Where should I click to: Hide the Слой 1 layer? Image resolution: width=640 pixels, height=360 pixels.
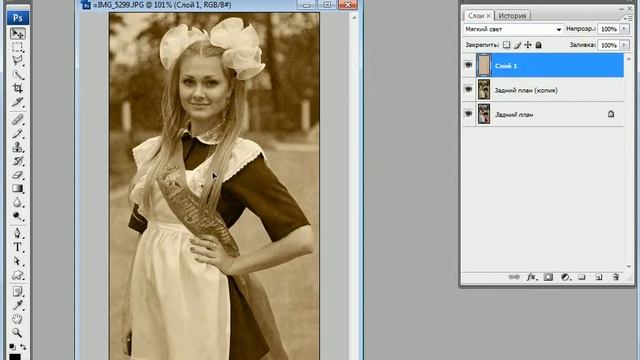(468, 65)
